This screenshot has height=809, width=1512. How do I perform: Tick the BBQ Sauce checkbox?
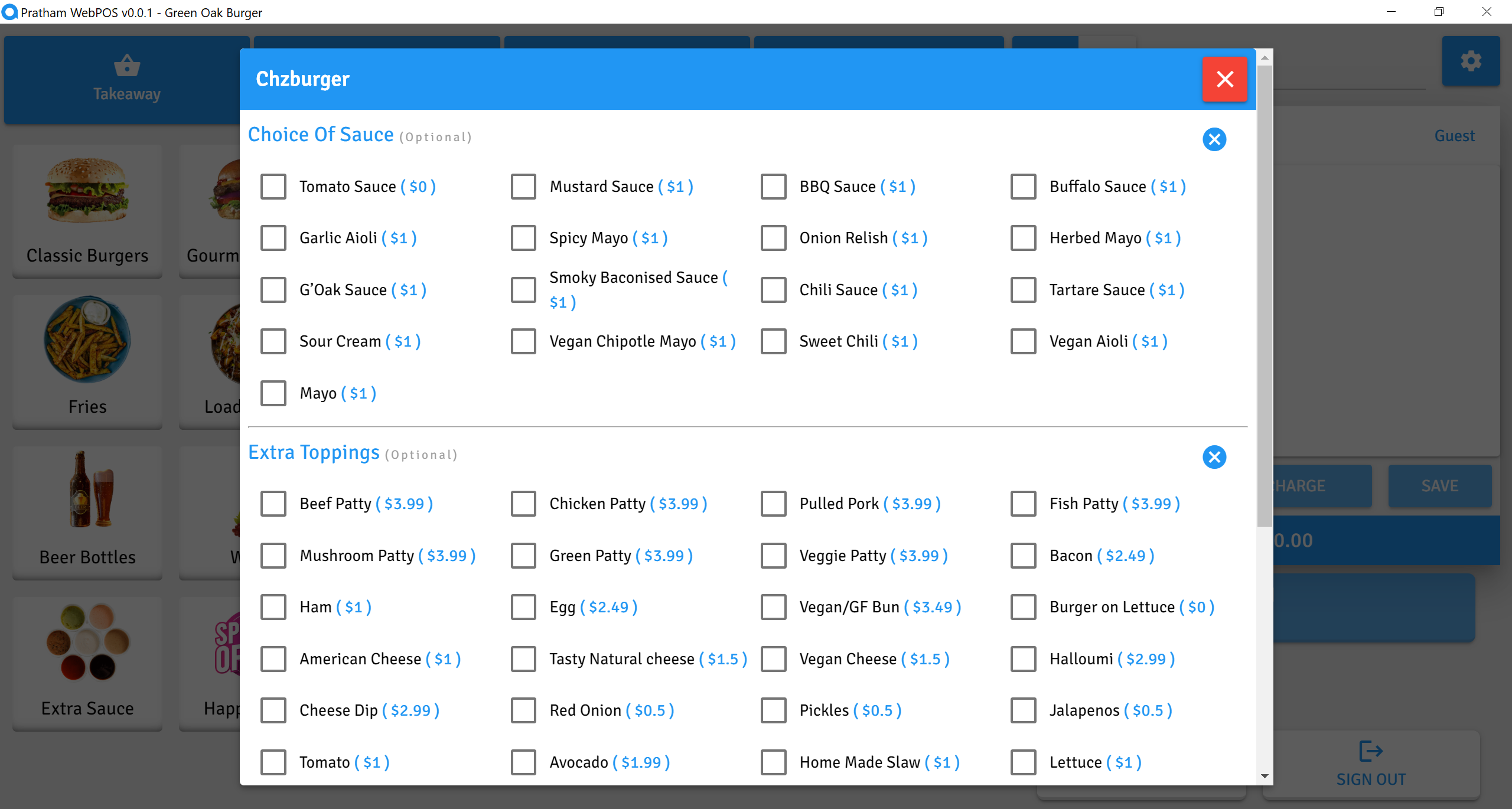pyautogui.click(x=774, y=187)
